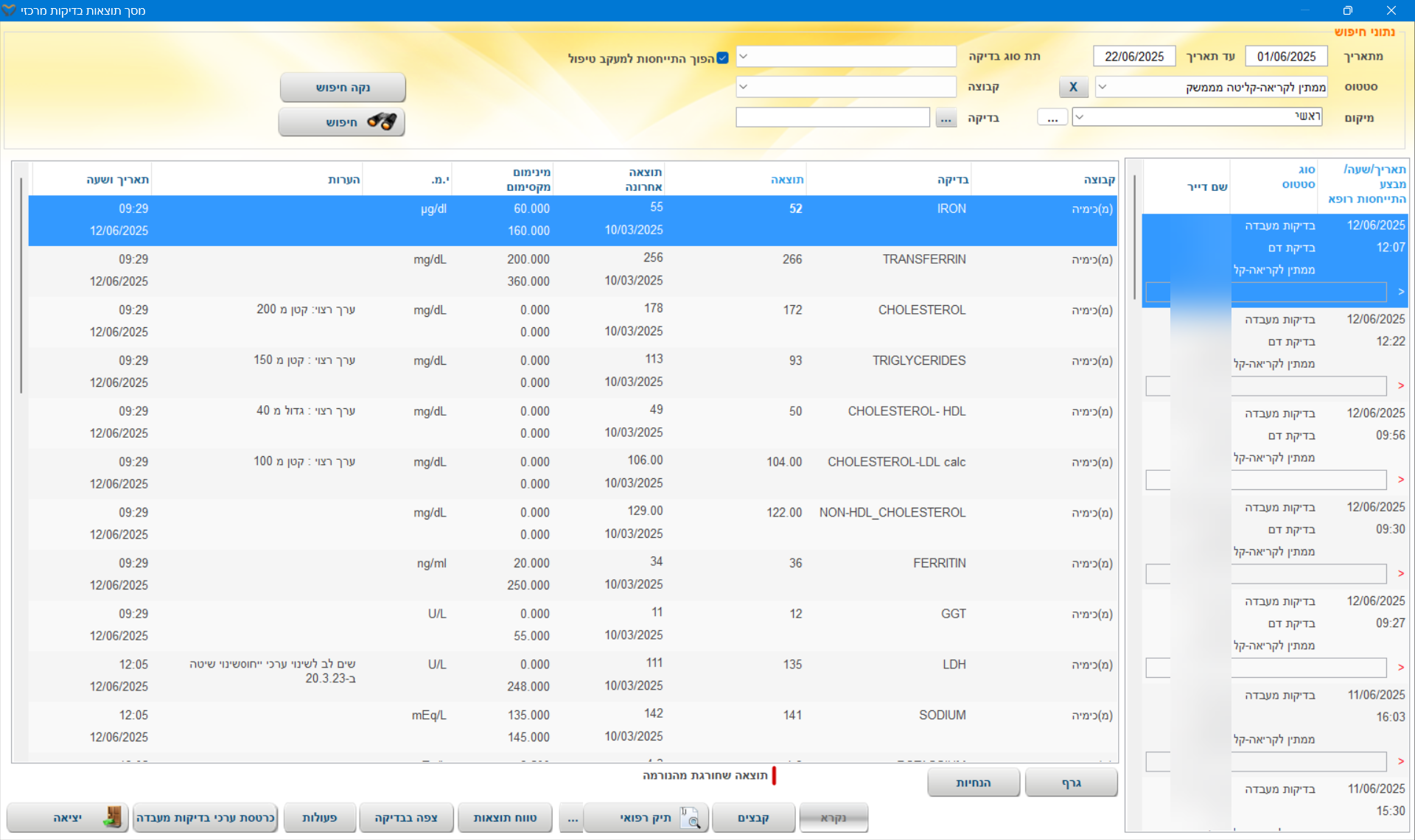Viewport: 1415px width, 840px height.
Task: Open 'כרטסת ערכי בדיקות מעבדה' button
Action: 205,818
